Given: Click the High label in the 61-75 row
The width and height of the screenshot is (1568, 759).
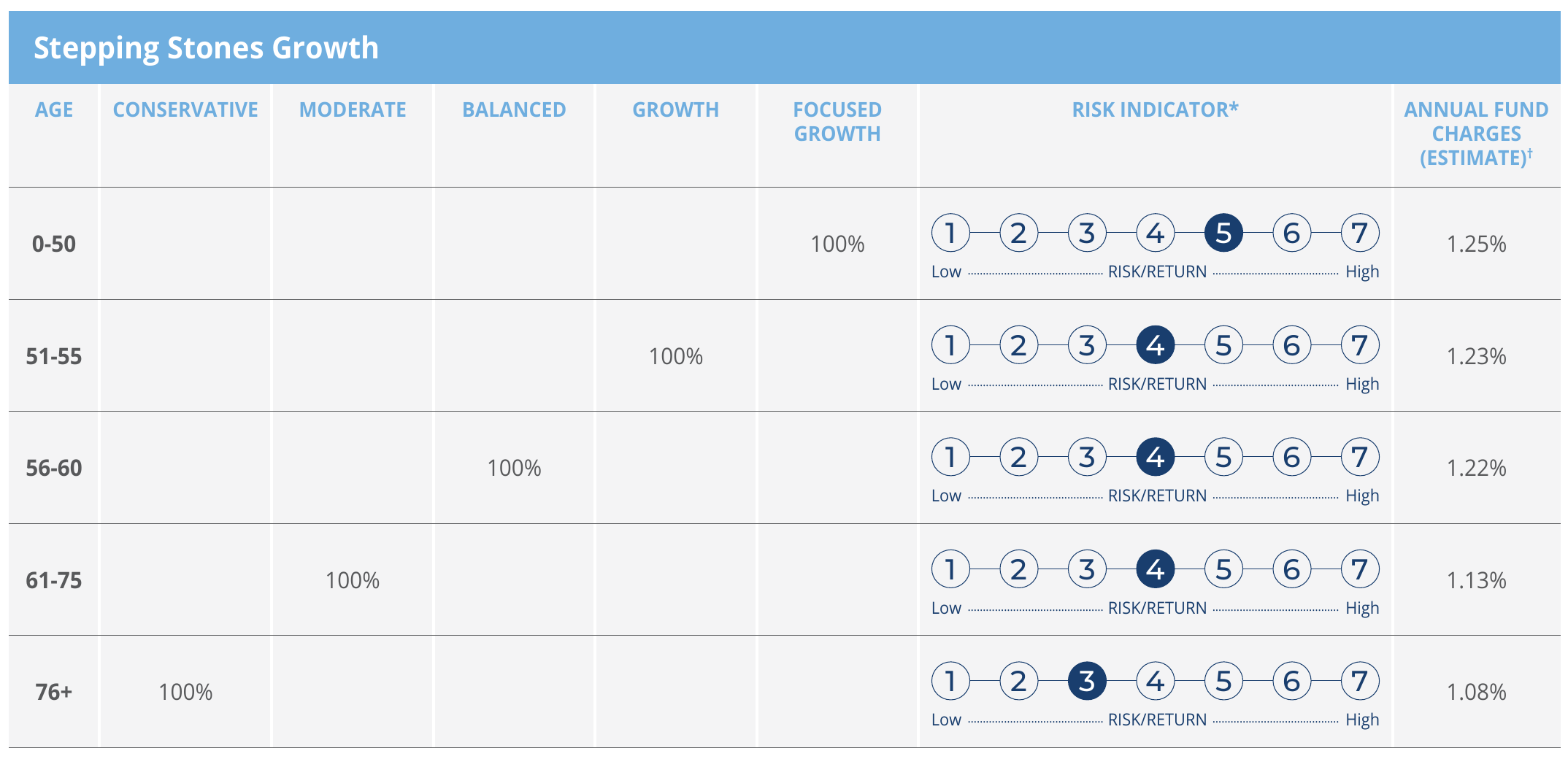Looking at the screenshot, I should point(1362,608).
